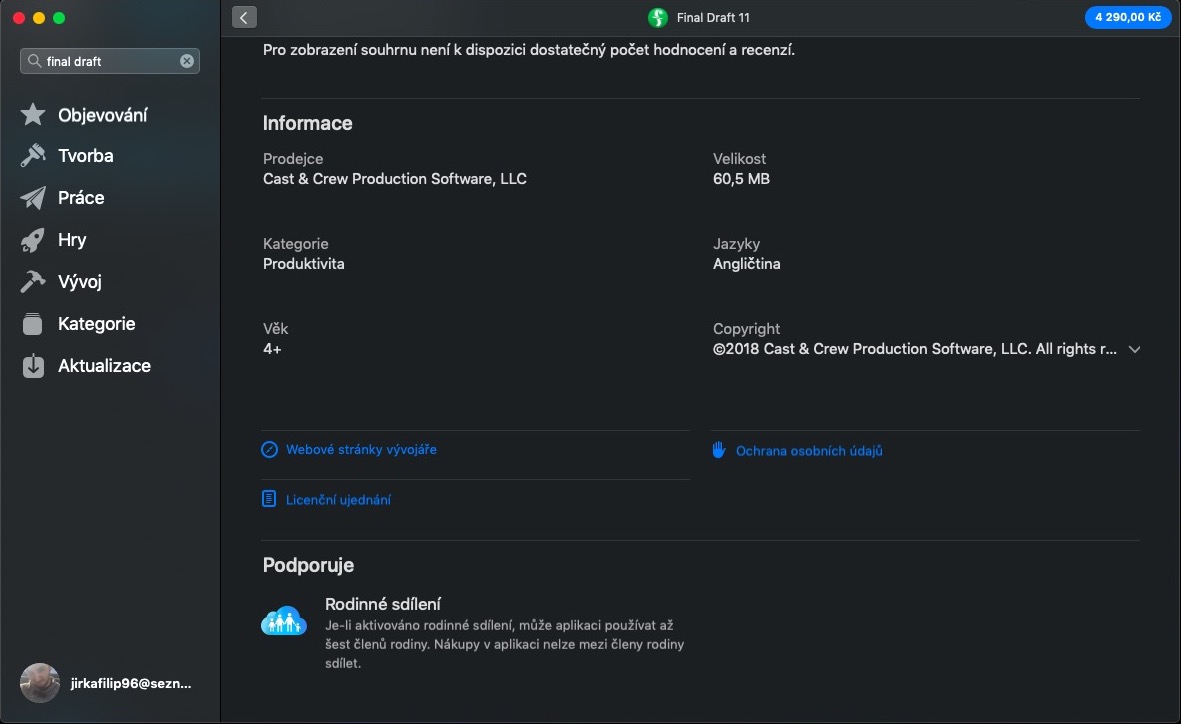Viewport: 1181px width, 724px height.
Task: Click the privacy hand icon
Action: pos(718,450)
